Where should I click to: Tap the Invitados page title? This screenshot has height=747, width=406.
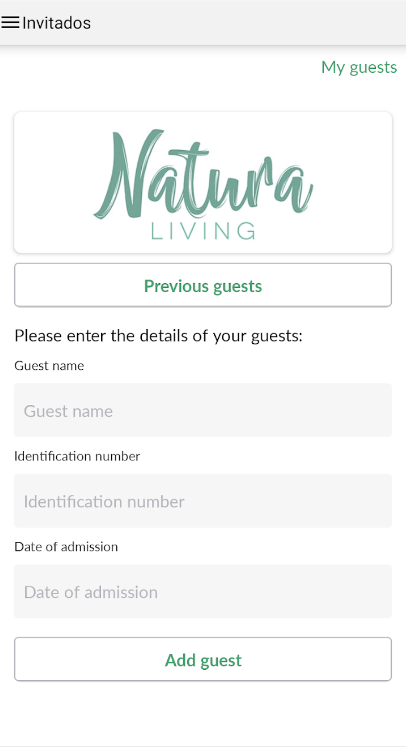click(56, 23)
